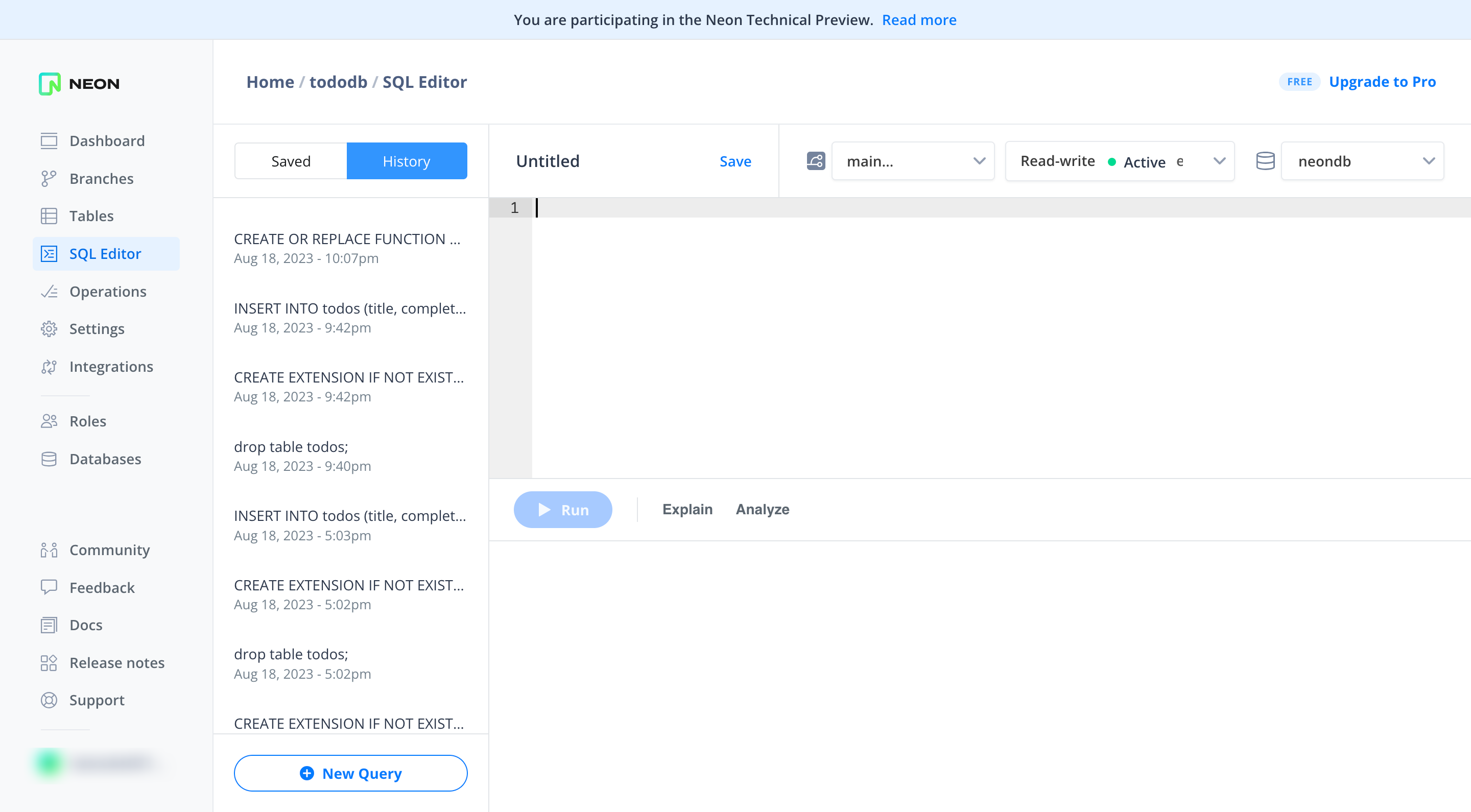The width and height of the screenshot is (1471, 812).
Task: Click the Databases cylinder icon in sidebar
Action: [49, 459]
